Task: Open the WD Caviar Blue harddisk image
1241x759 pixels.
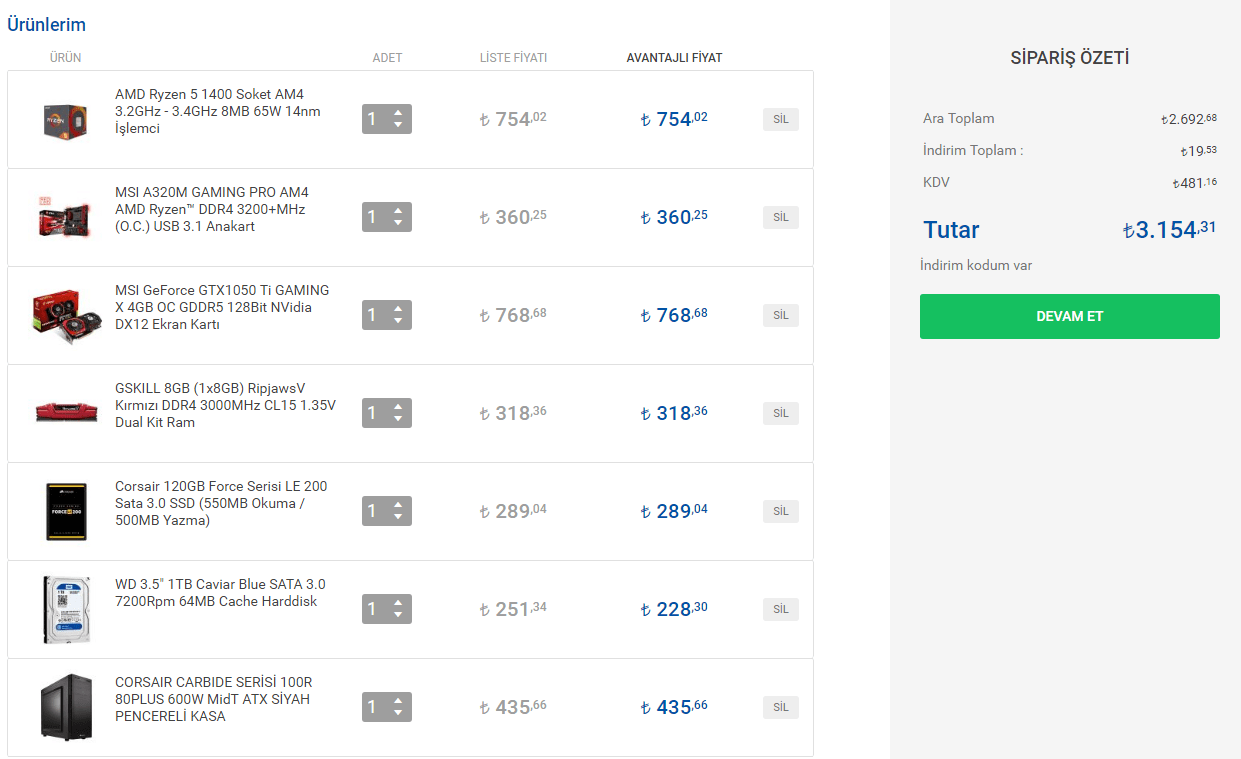Action: tap(67, 609)
